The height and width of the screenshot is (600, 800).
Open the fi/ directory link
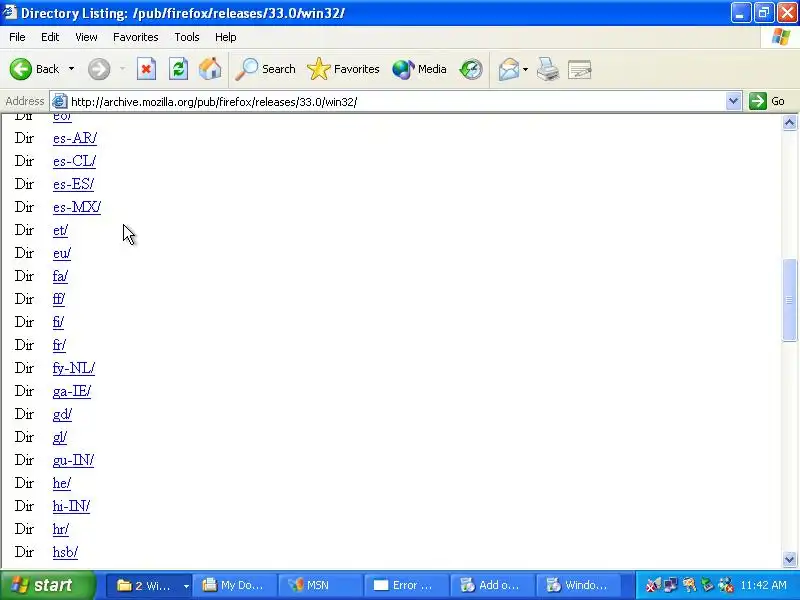[x=58, y=322]
